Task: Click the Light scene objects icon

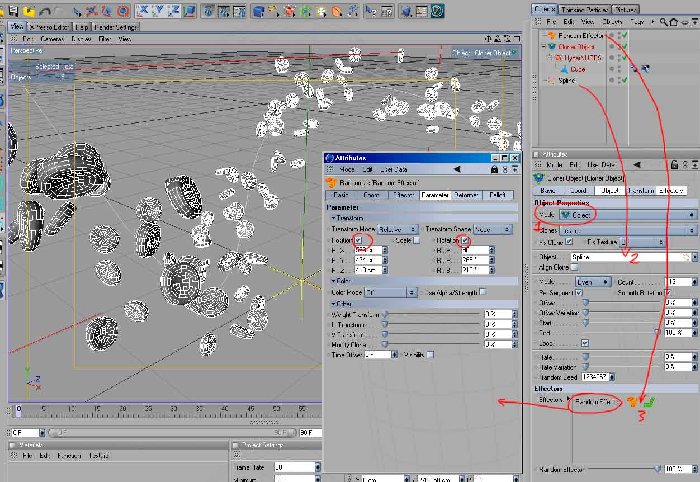Action: click(x=321, y=10)
